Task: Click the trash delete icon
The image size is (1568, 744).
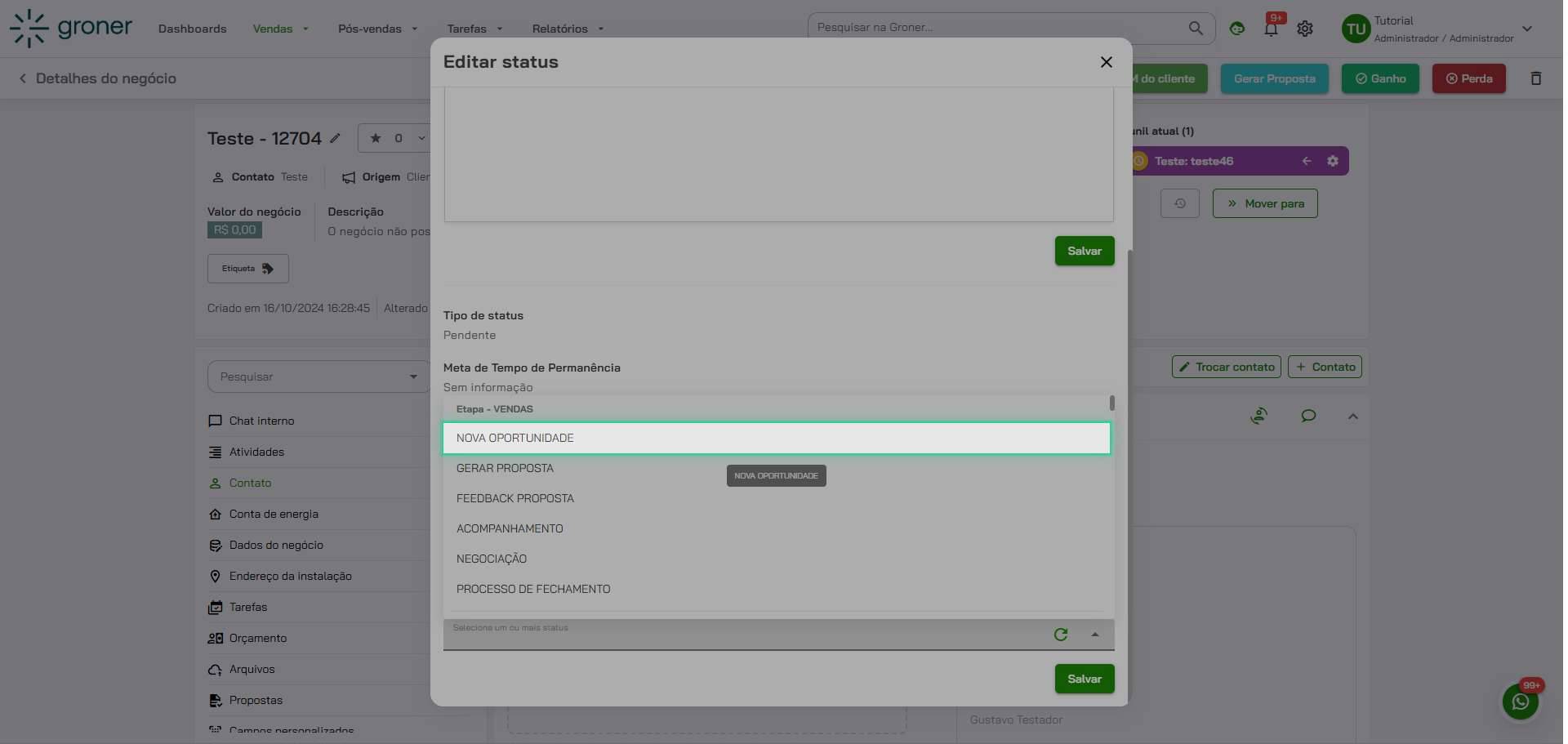Action: 1535,78
